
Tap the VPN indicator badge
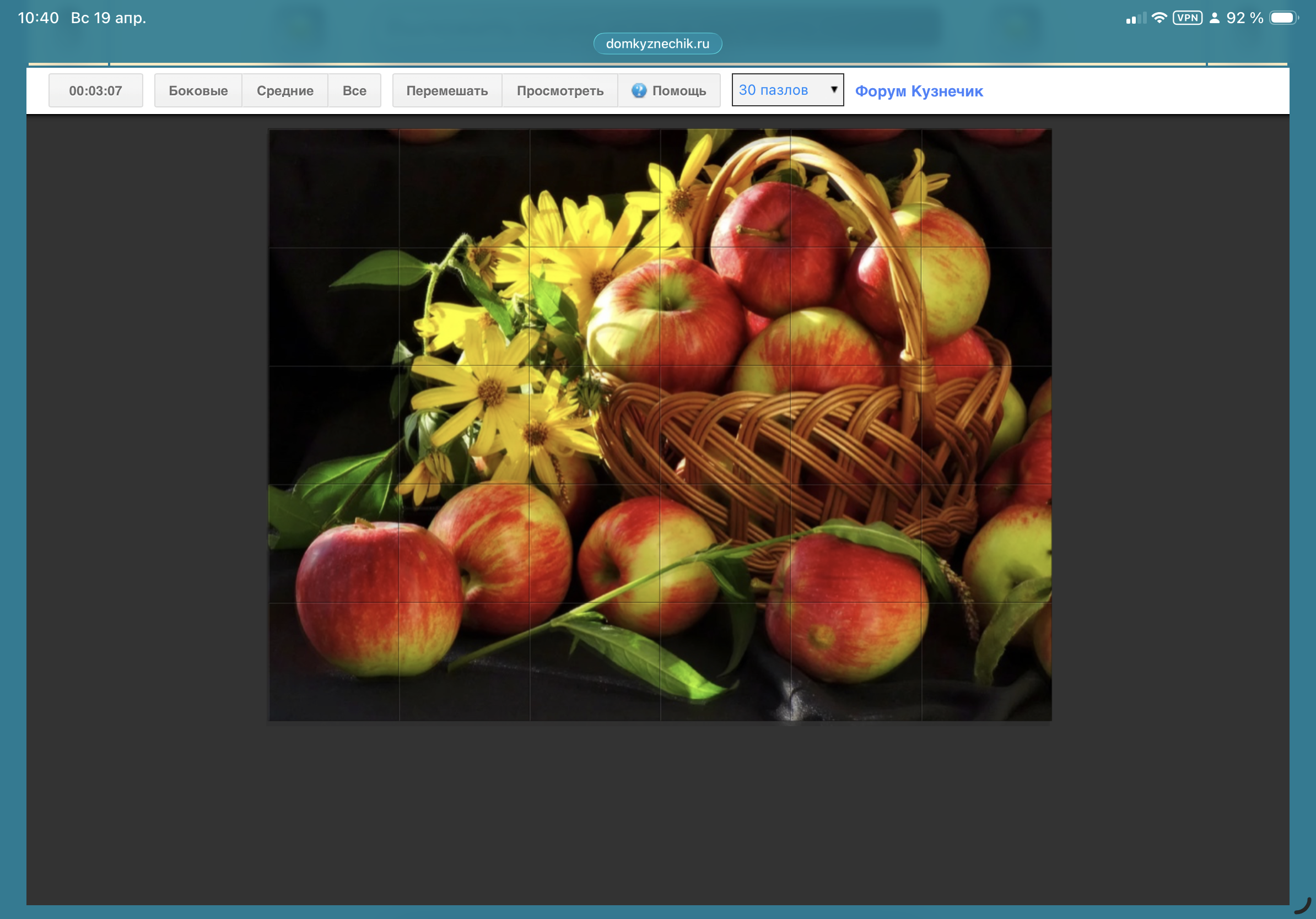click(1187, 18)
